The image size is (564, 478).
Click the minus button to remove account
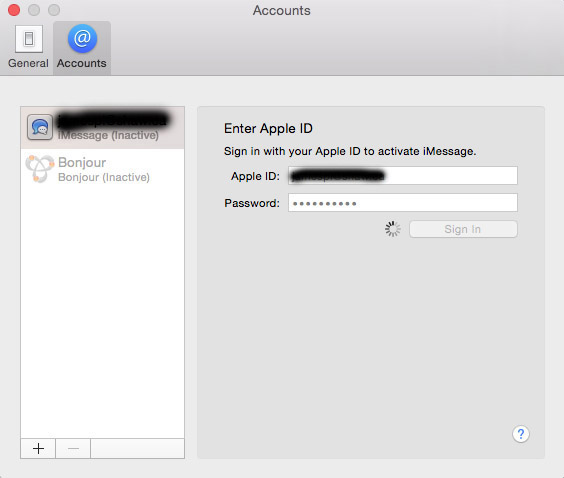point(73,449)
